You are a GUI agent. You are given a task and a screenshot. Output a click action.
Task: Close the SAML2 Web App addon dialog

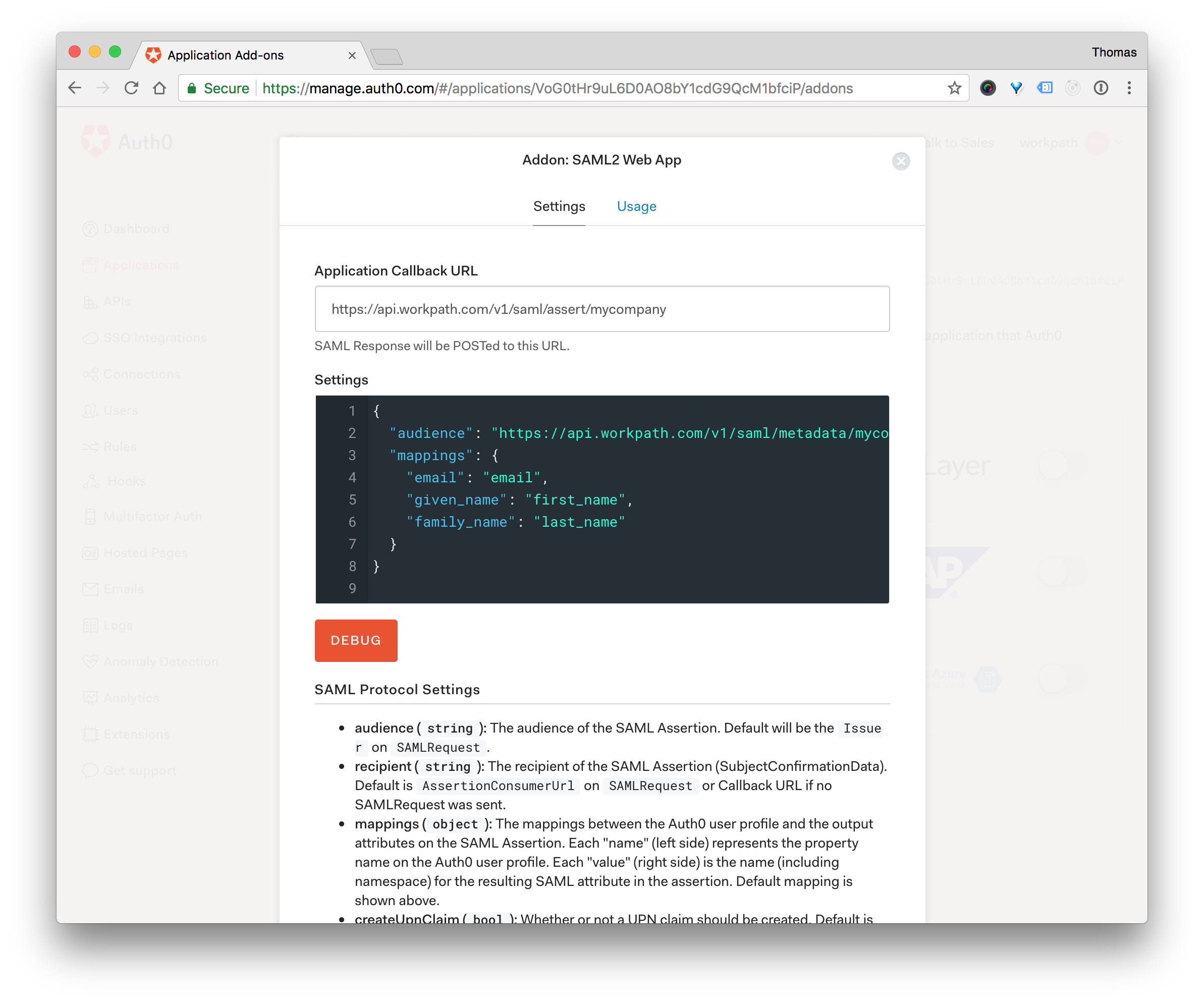tap(901, 161)
